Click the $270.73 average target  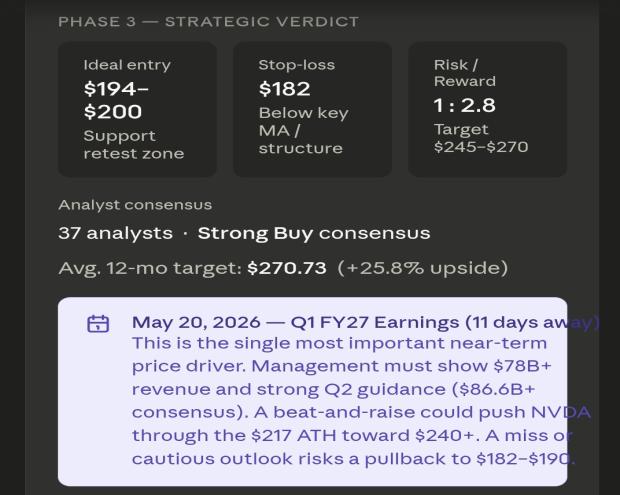[x=287, y=268]
